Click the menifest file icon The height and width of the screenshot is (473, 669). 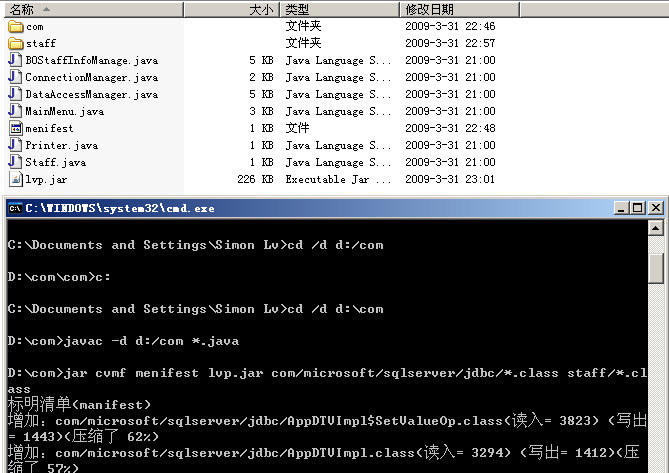pyautogui.click(x=16, y=128)
